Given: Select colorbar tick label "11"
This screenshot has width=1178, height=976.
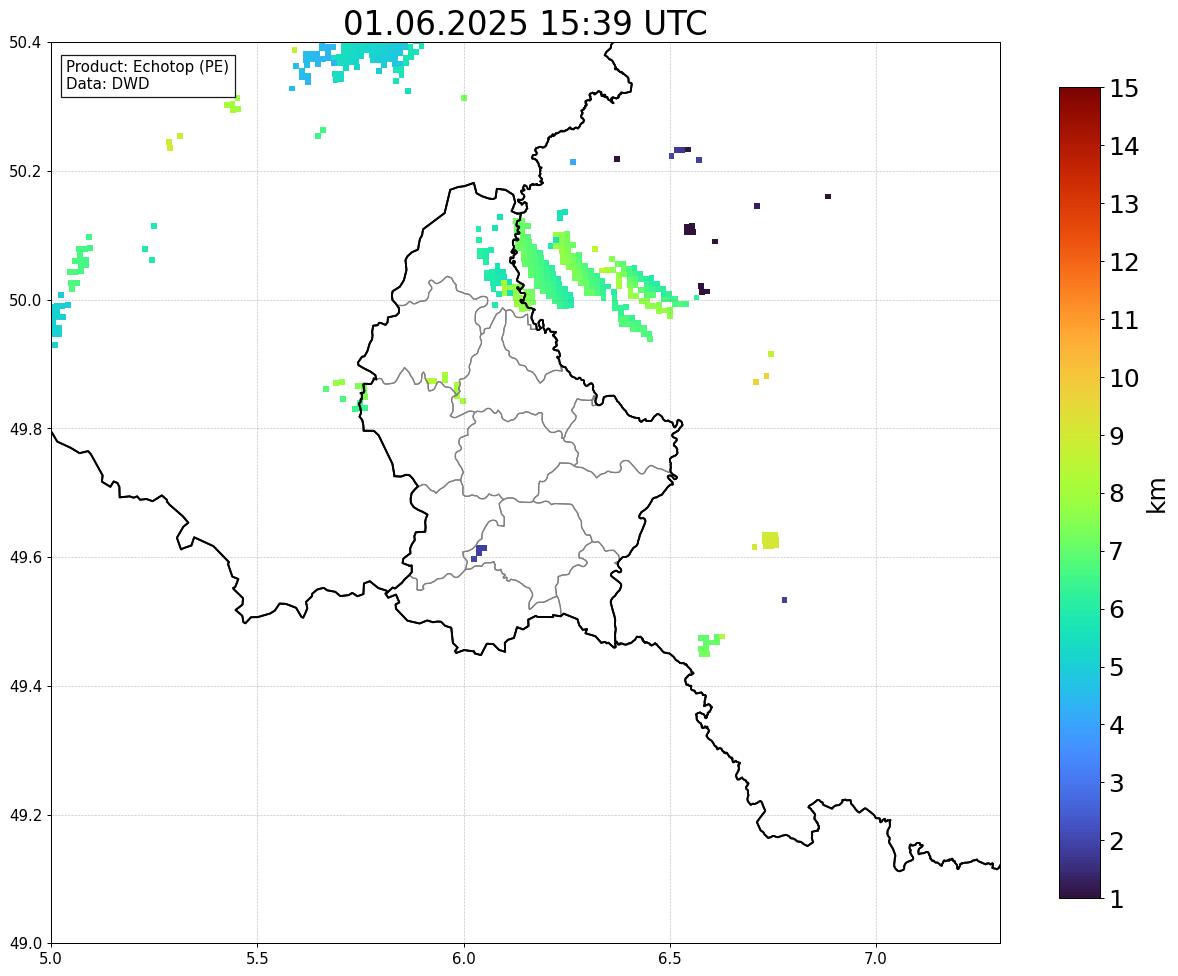Looking at the screenshot, I should (x=1124, y=320).
